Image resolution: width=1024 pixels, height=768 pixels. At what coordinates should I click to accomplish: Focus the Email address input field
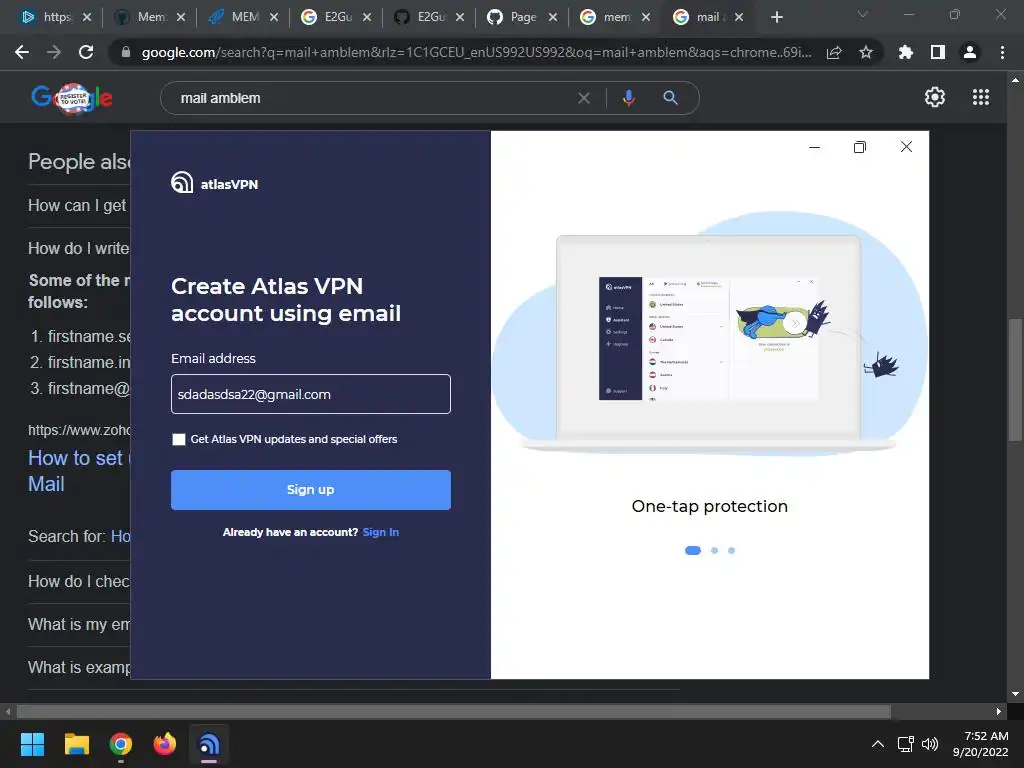coord(311,394)
